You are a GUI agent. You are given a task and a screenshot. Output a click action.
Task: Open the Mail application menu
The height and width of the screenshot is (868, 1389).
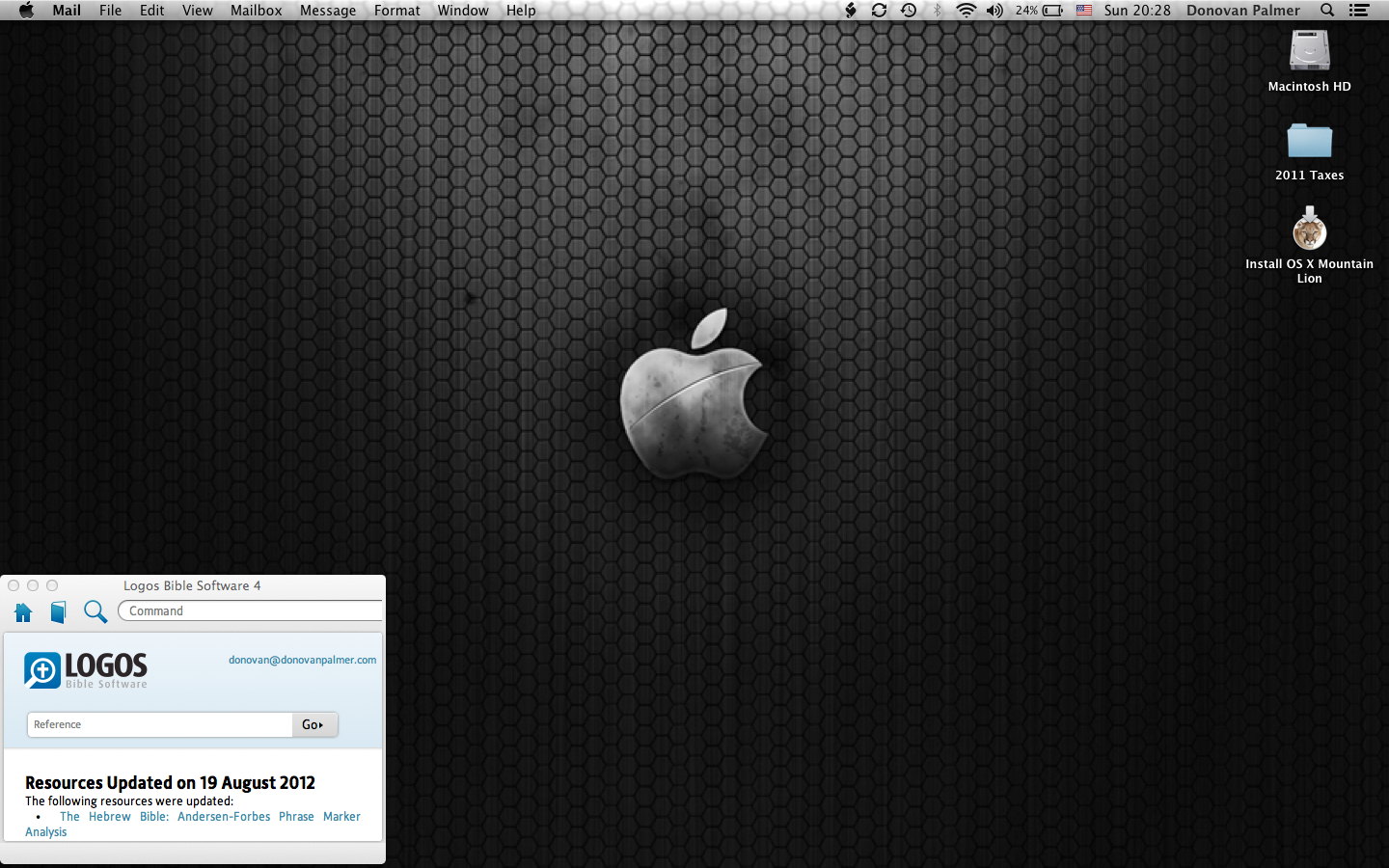pos(67,11)
